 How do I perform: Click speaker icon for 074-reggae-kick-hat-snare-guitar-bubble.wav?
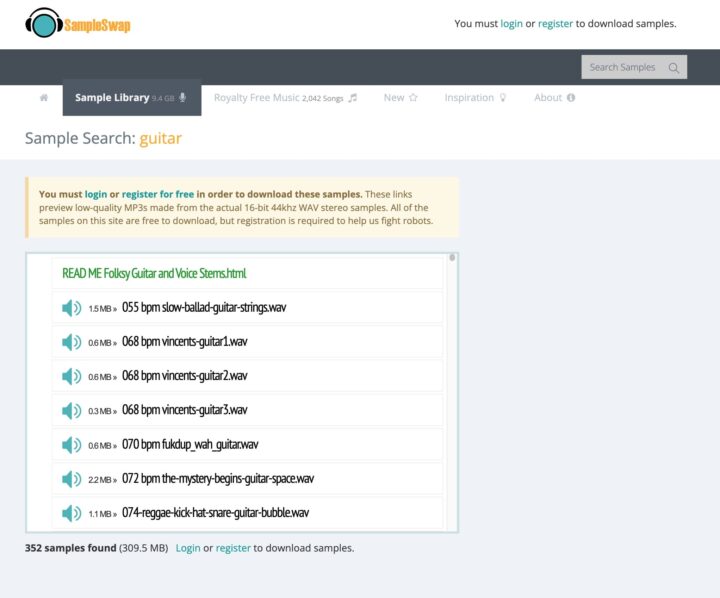click(72, 513)
